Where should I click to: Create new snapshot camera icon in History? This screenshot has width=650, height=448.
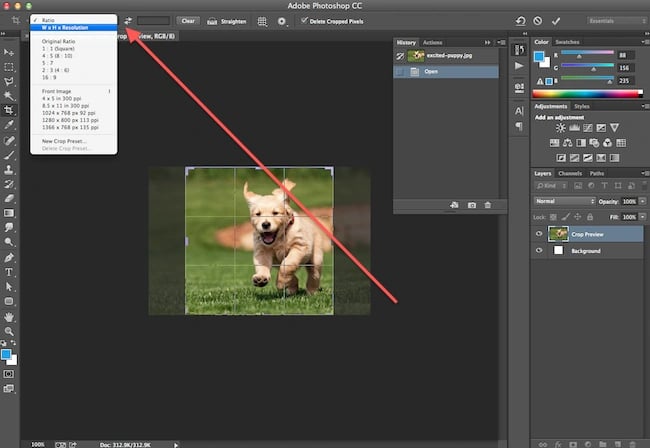tap(471, 205)
